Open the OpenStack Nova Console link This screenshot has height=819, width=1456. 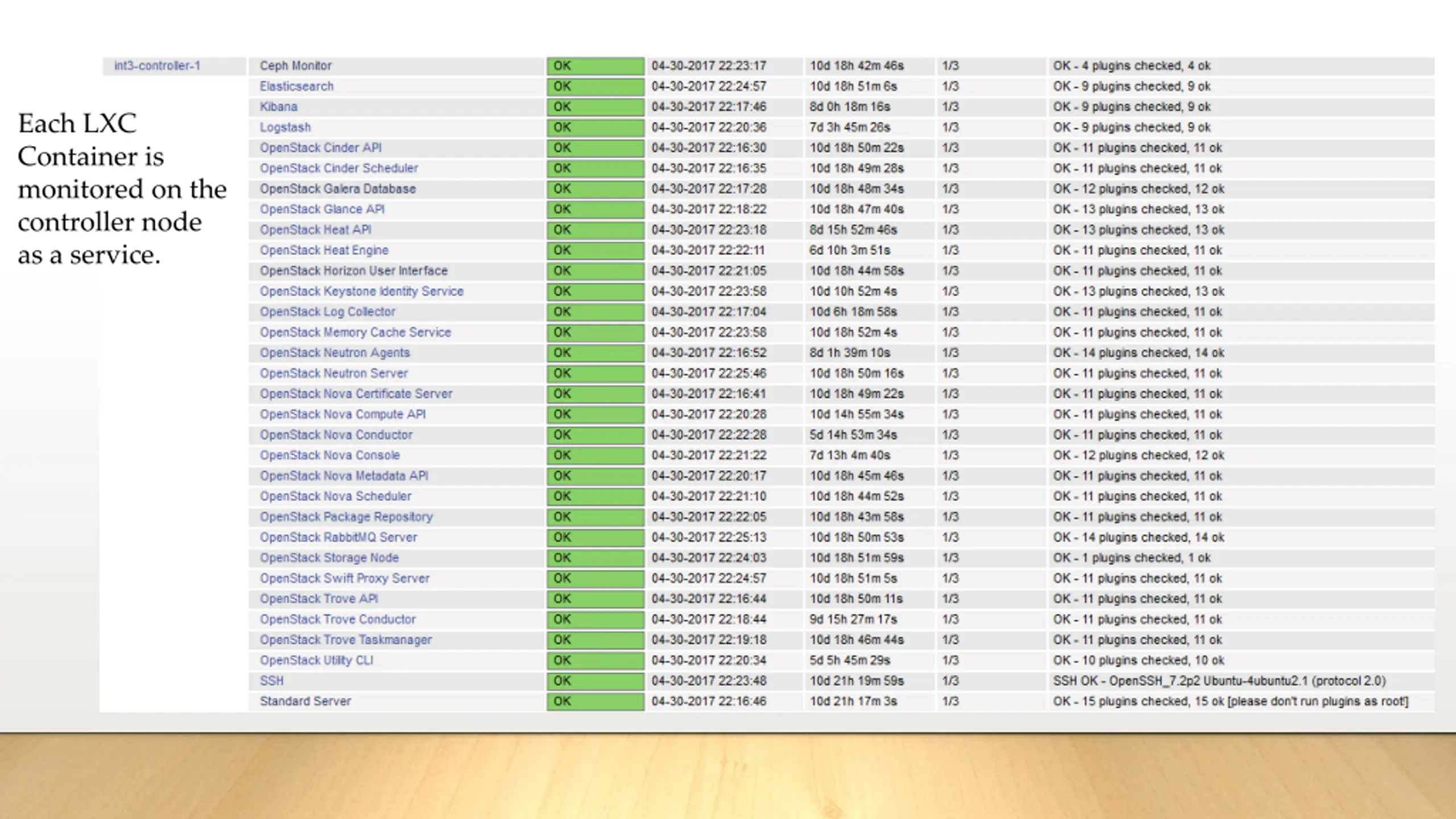point(329,455)
